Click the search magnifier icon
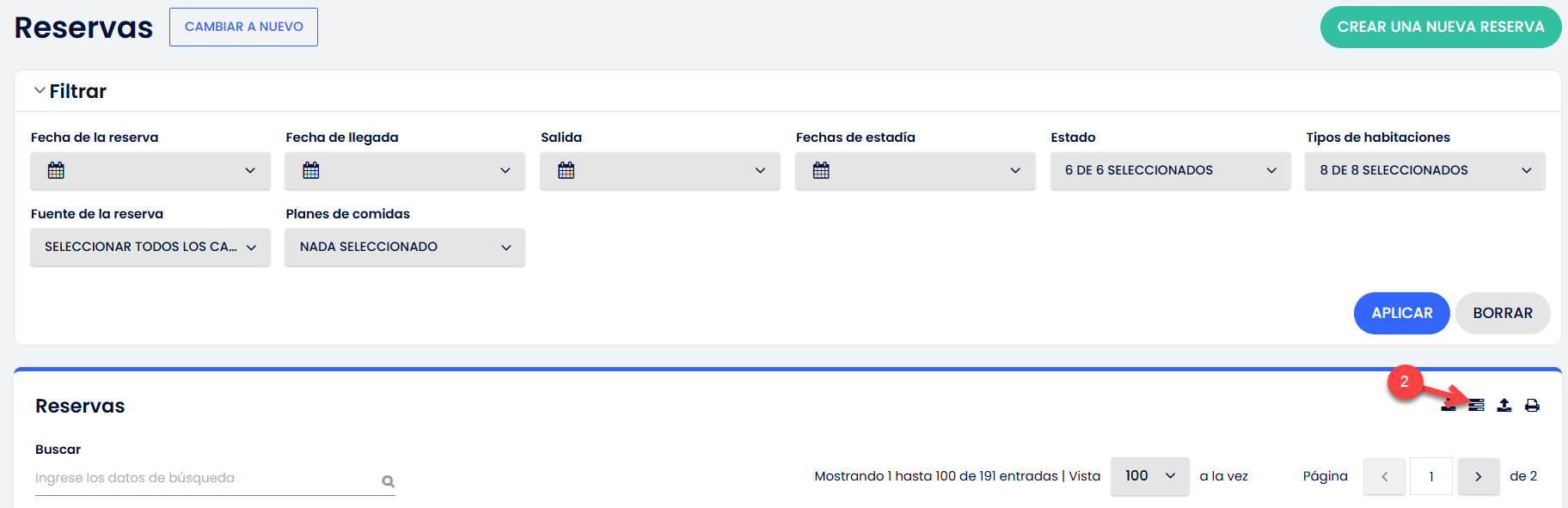1568x508 pixels. click(x=389, y=481)
